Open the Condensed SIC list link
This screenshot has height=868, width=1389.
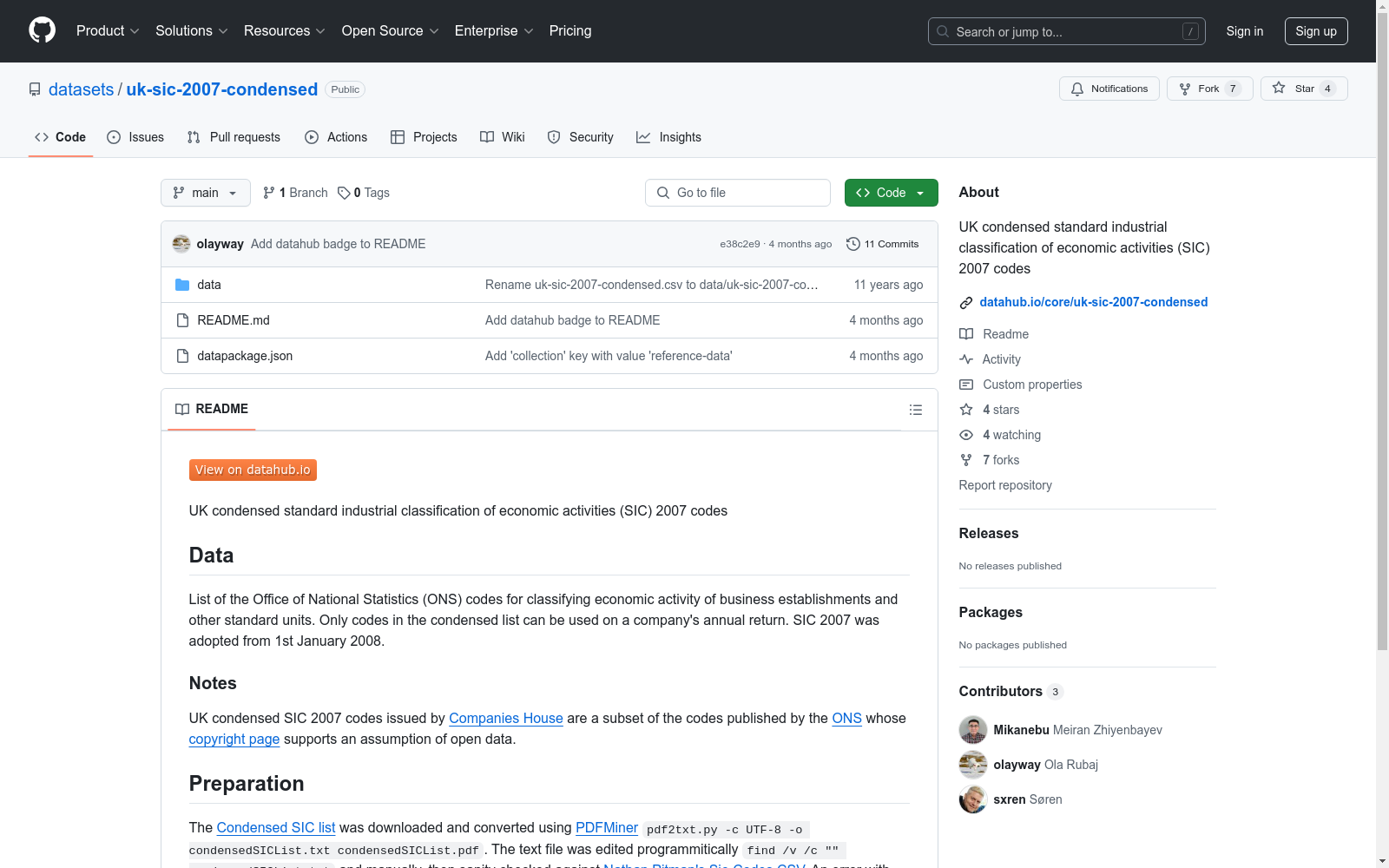pos(276,828)
